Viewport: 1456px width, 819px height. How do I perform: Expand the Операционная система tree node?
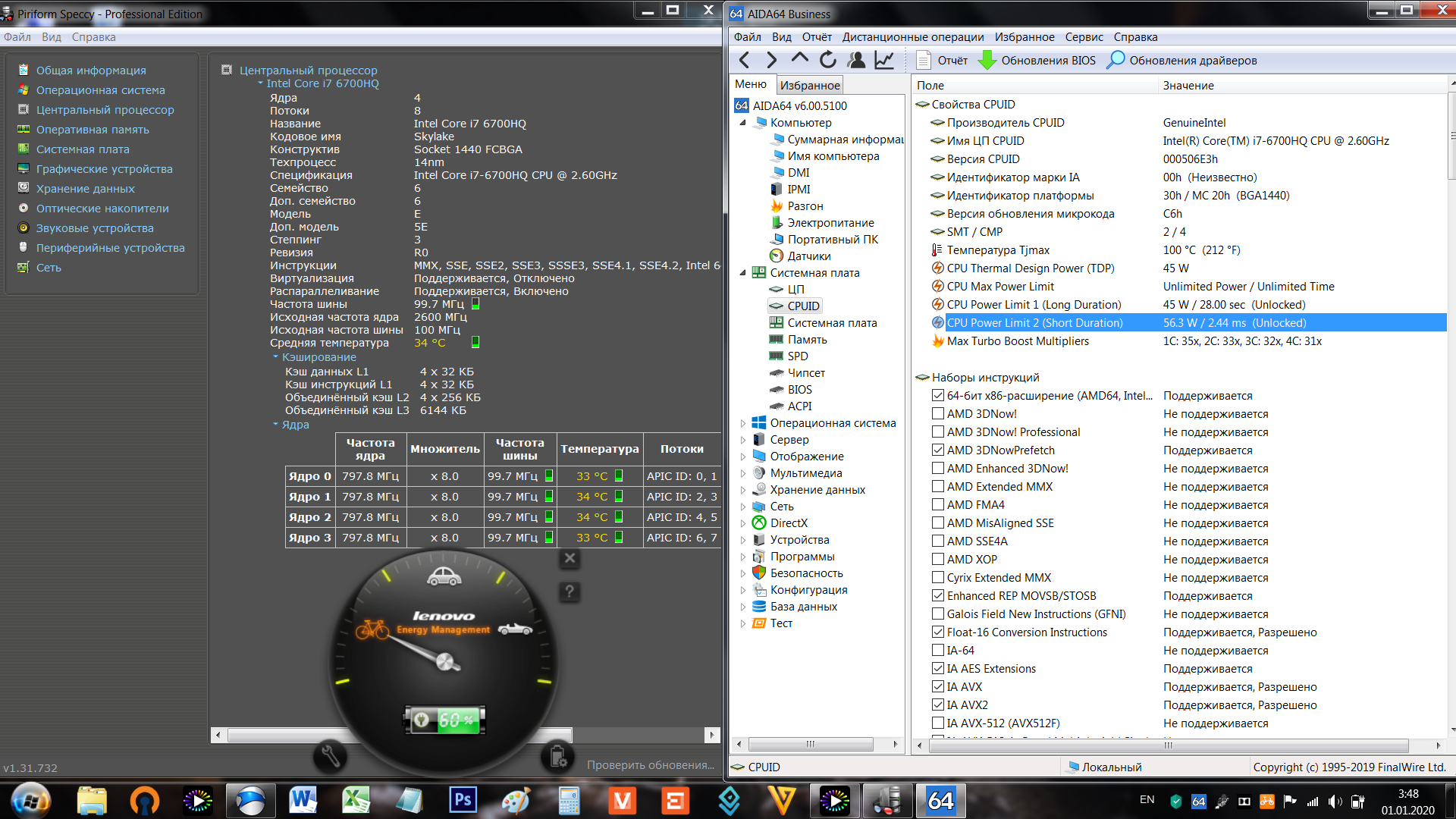click(x=743, y=423)
